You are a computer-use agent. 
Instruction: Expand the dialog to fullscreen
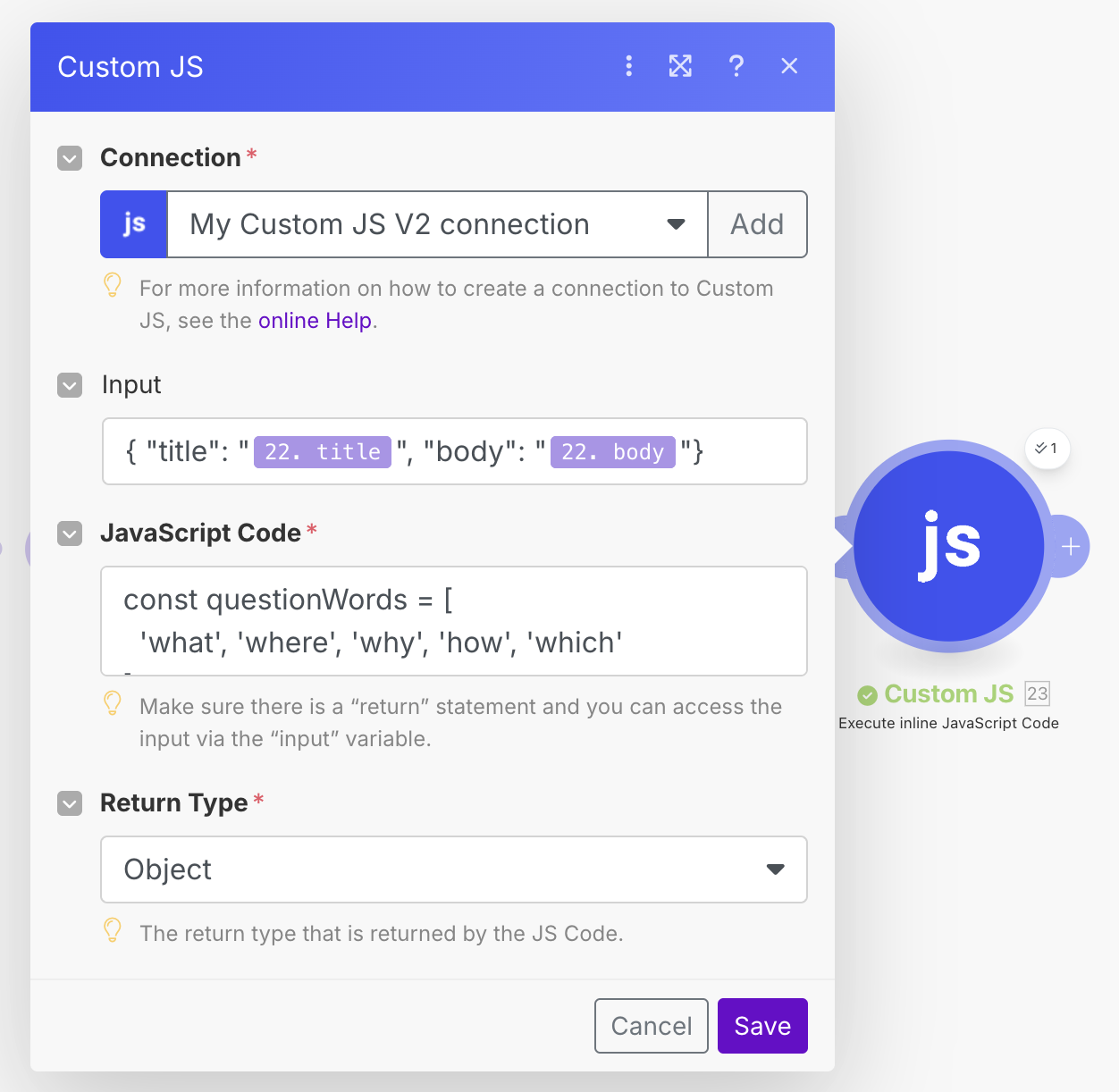point(680,66)
